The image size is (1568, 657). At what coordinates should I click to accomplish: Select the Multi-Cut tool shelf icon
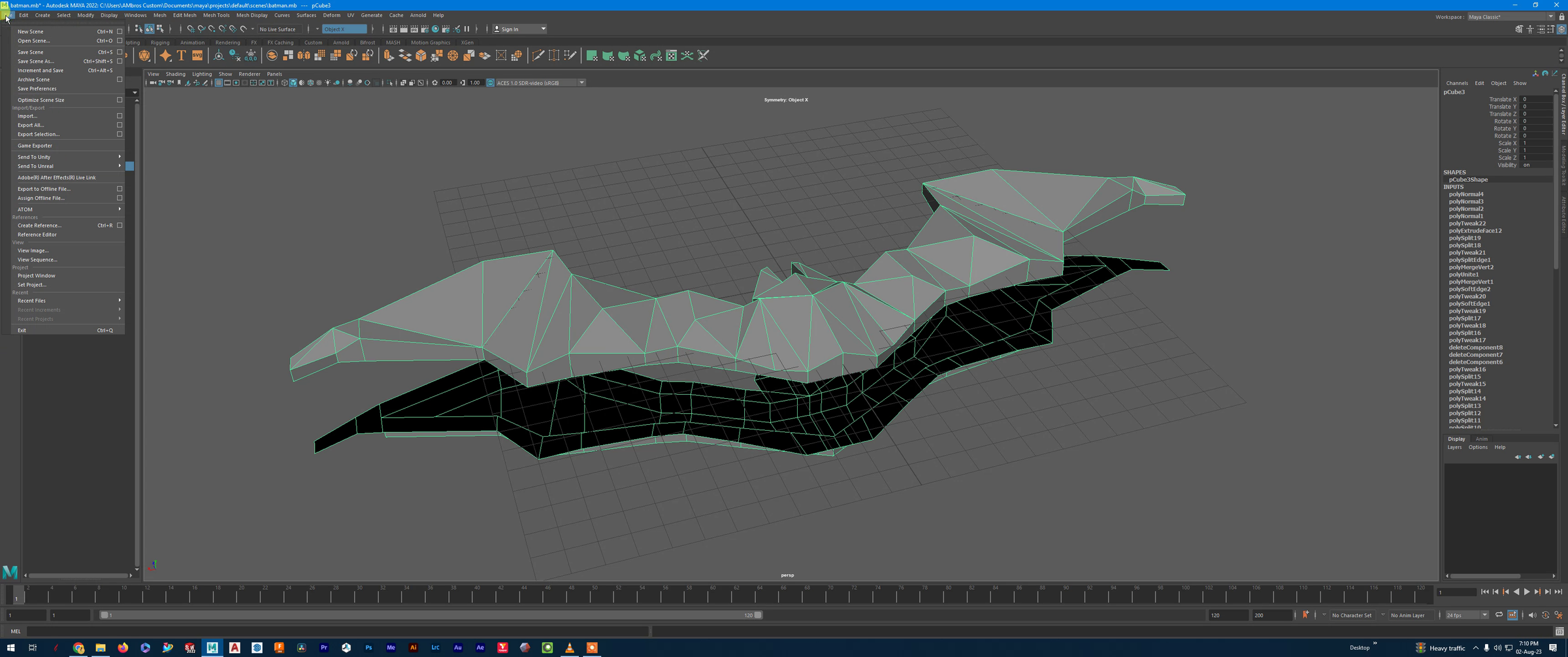click(x=538, y=56)
